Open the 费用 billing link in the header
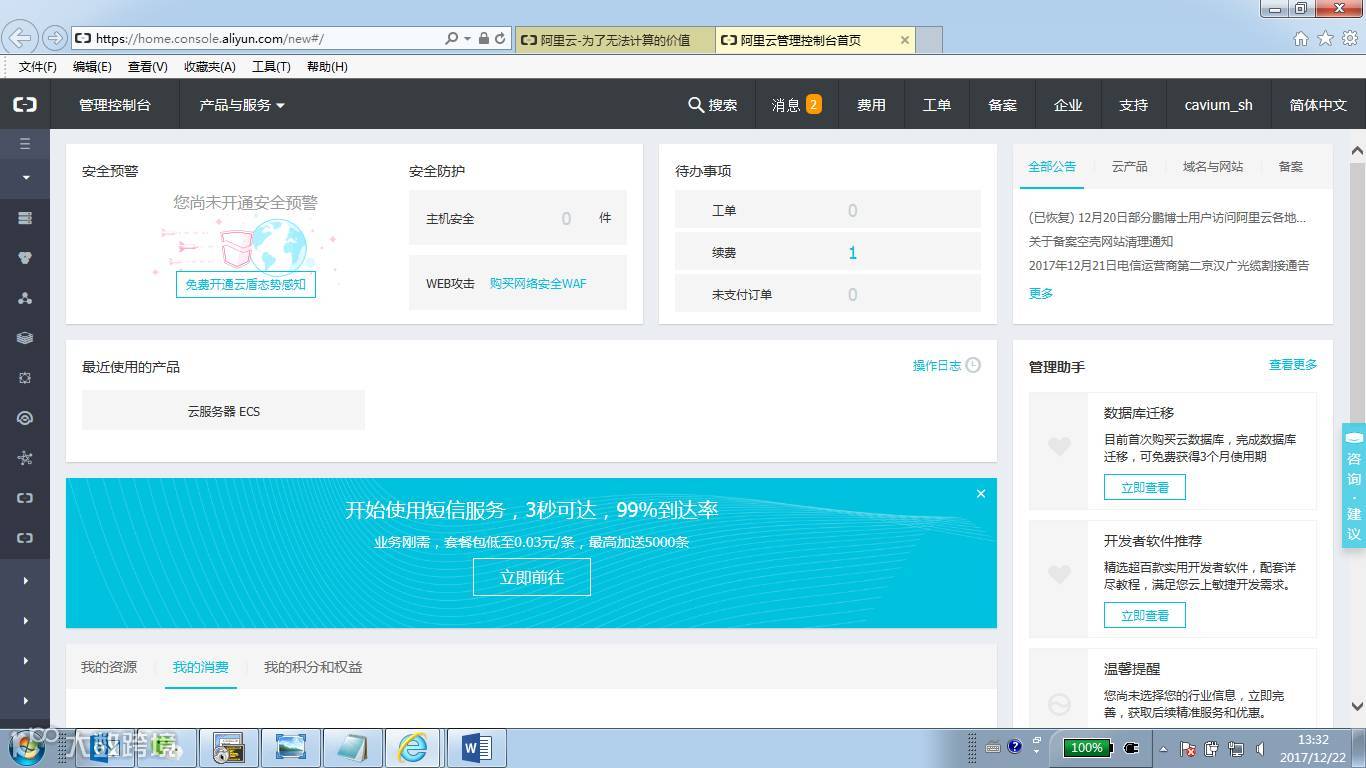 871,105
